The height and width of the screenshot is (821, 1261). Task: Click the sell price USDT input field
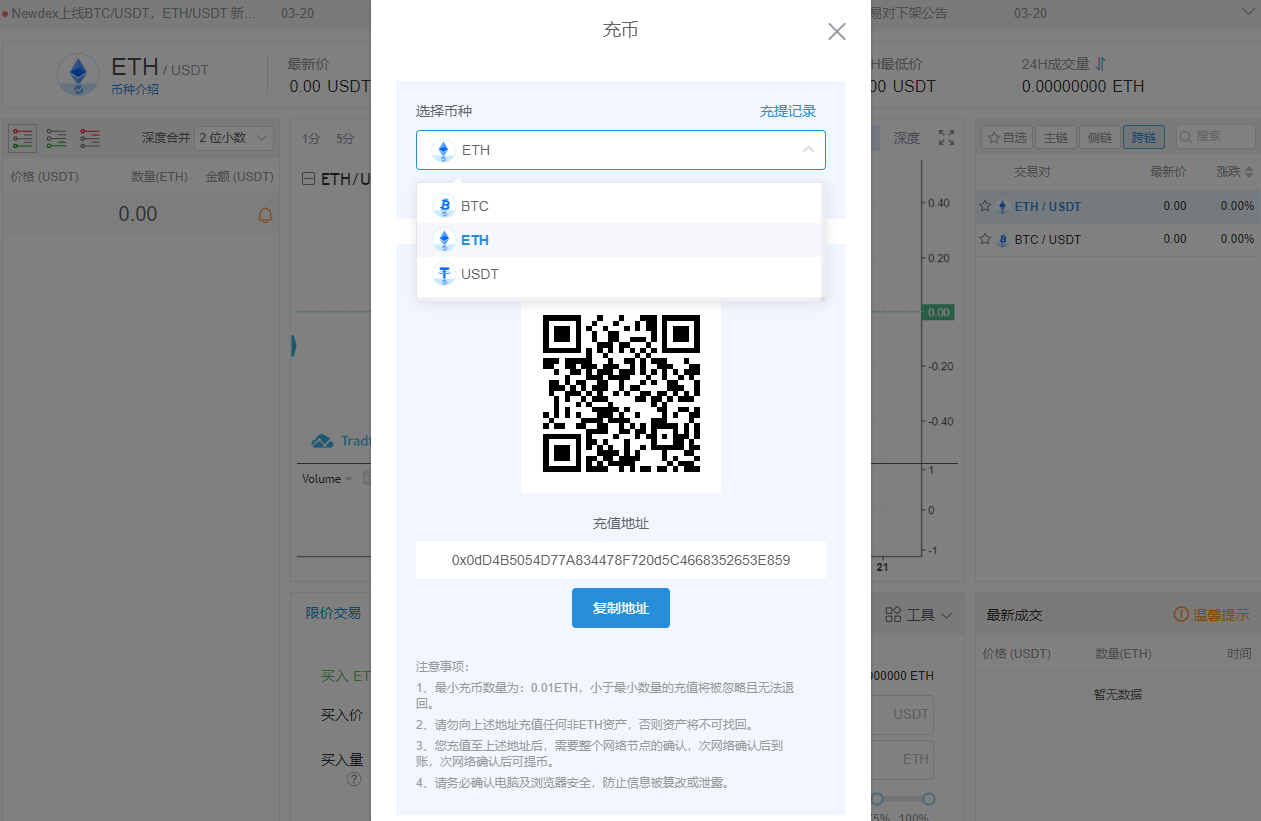(903, 715)
